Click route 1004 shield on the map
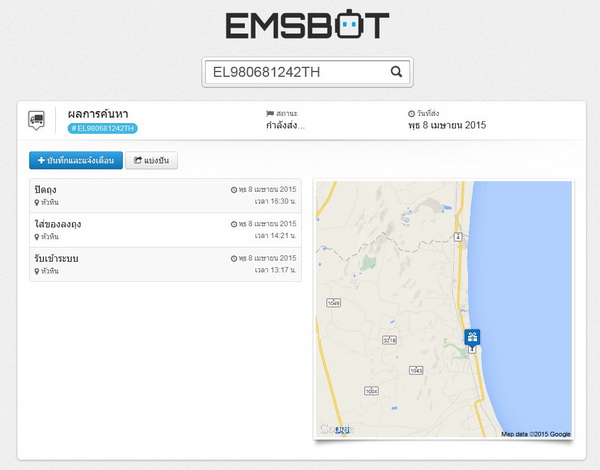 [x=371, y=391]
